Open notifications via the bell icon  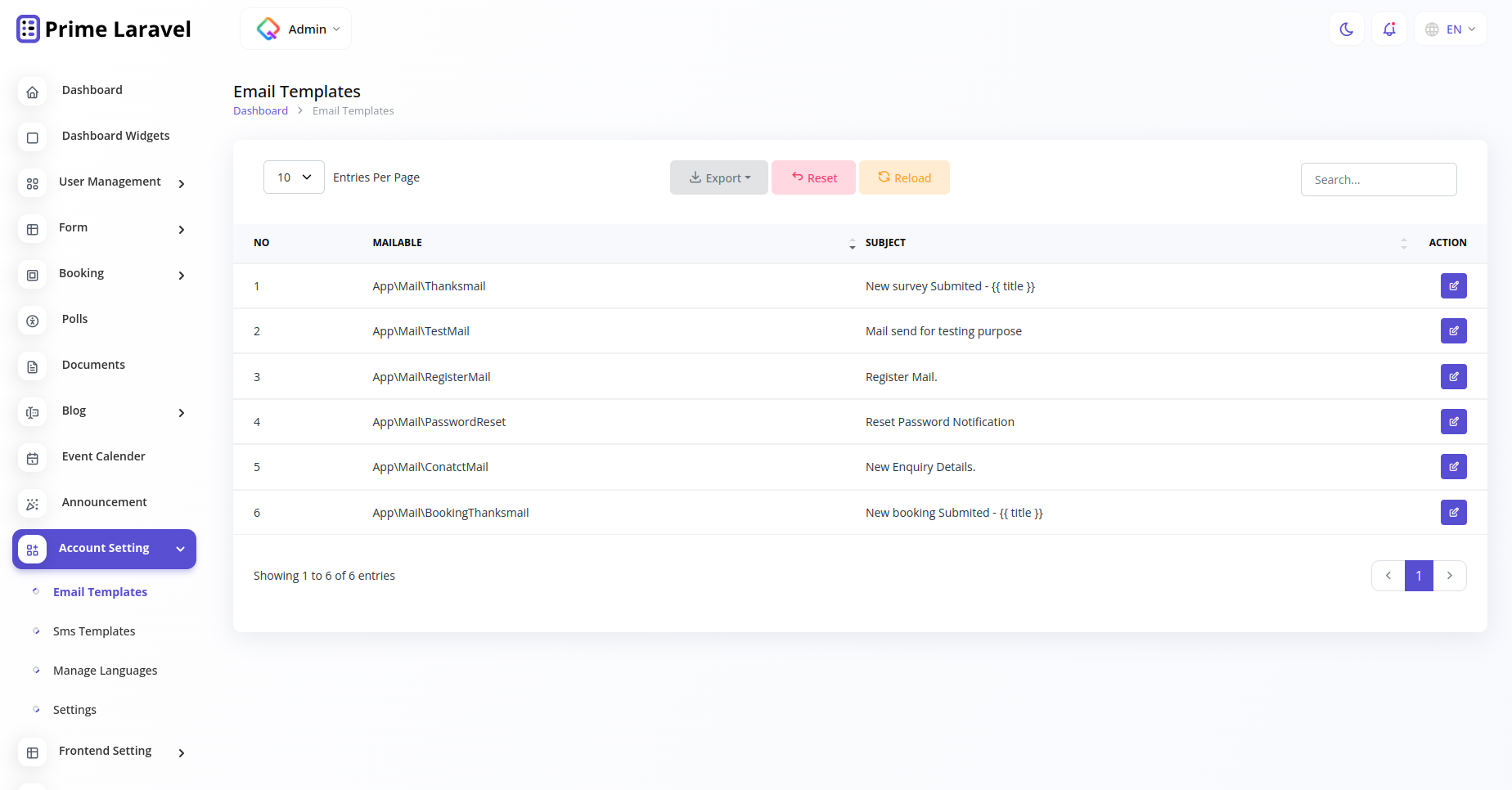click(1388, 29)
